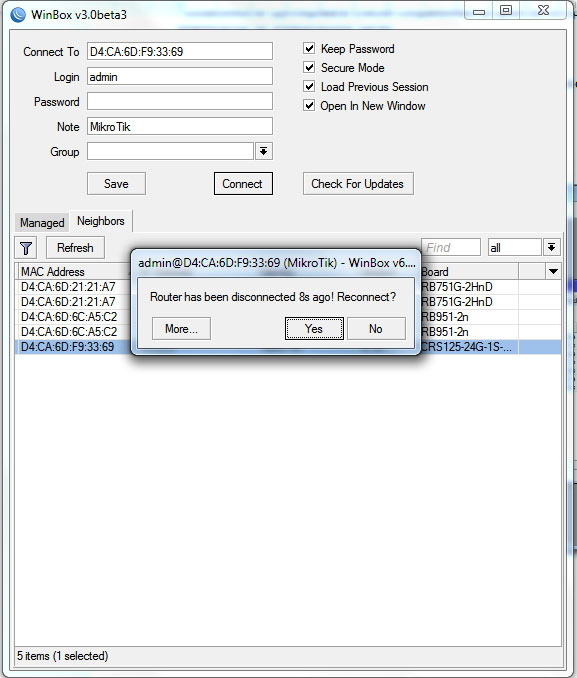The image size is (577, 678).
Task: Sort by MAC Address column header
Action: point(74,272)
